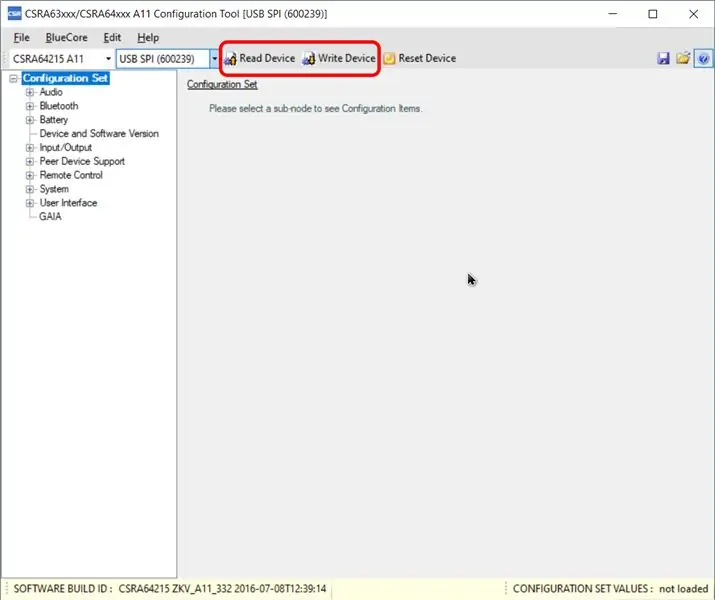The height and width of the screenshot is (600, 715).
Task: Click the Read Device toolbar button
Action: 260,58
